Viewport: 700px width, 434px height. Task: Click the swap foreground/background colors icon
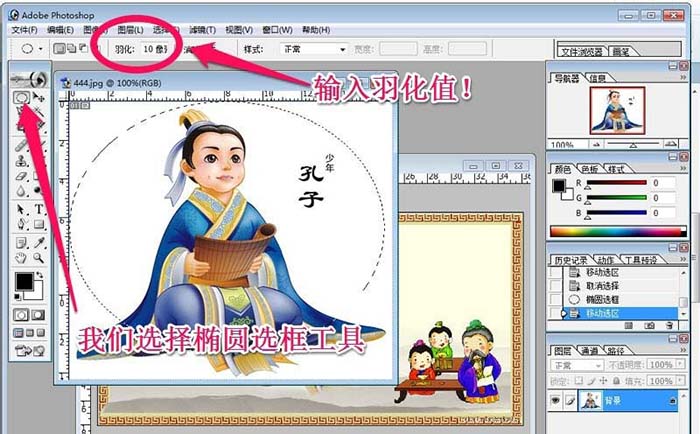pos(40,275)
